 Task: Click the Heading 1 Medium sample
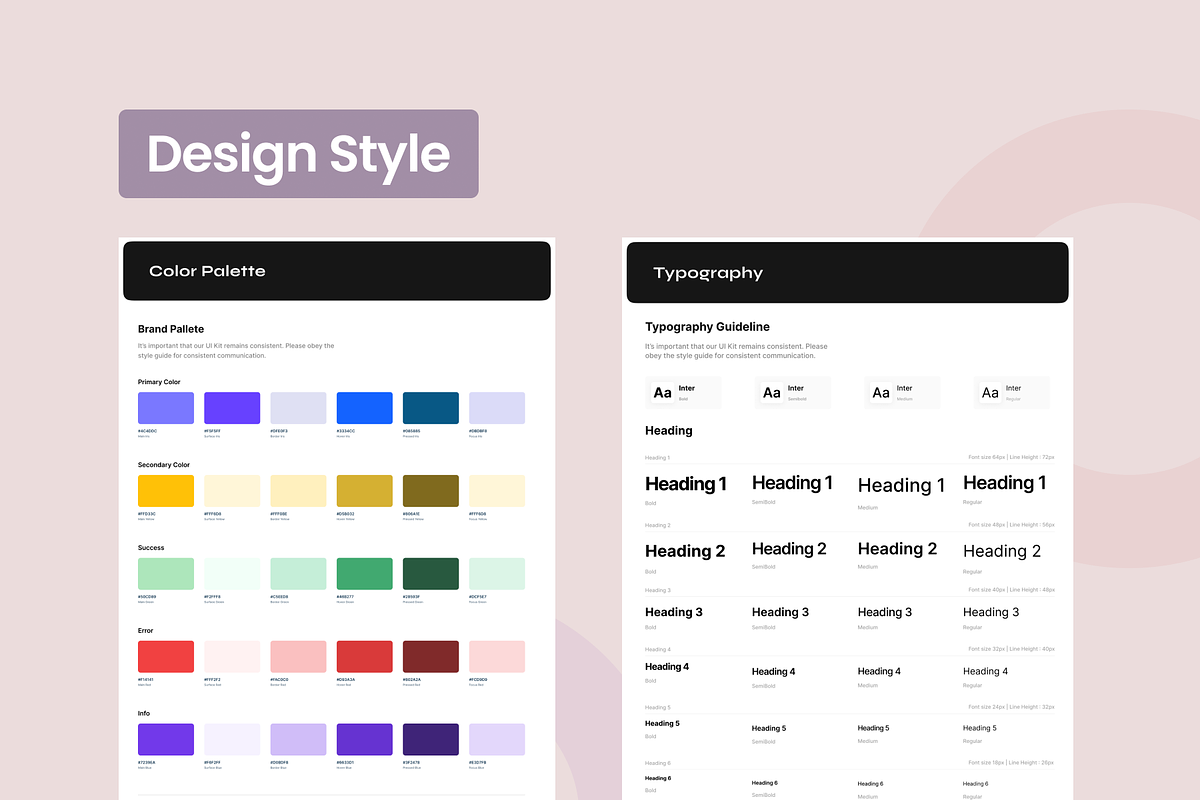pyautogui.click(x=901, y=486)
